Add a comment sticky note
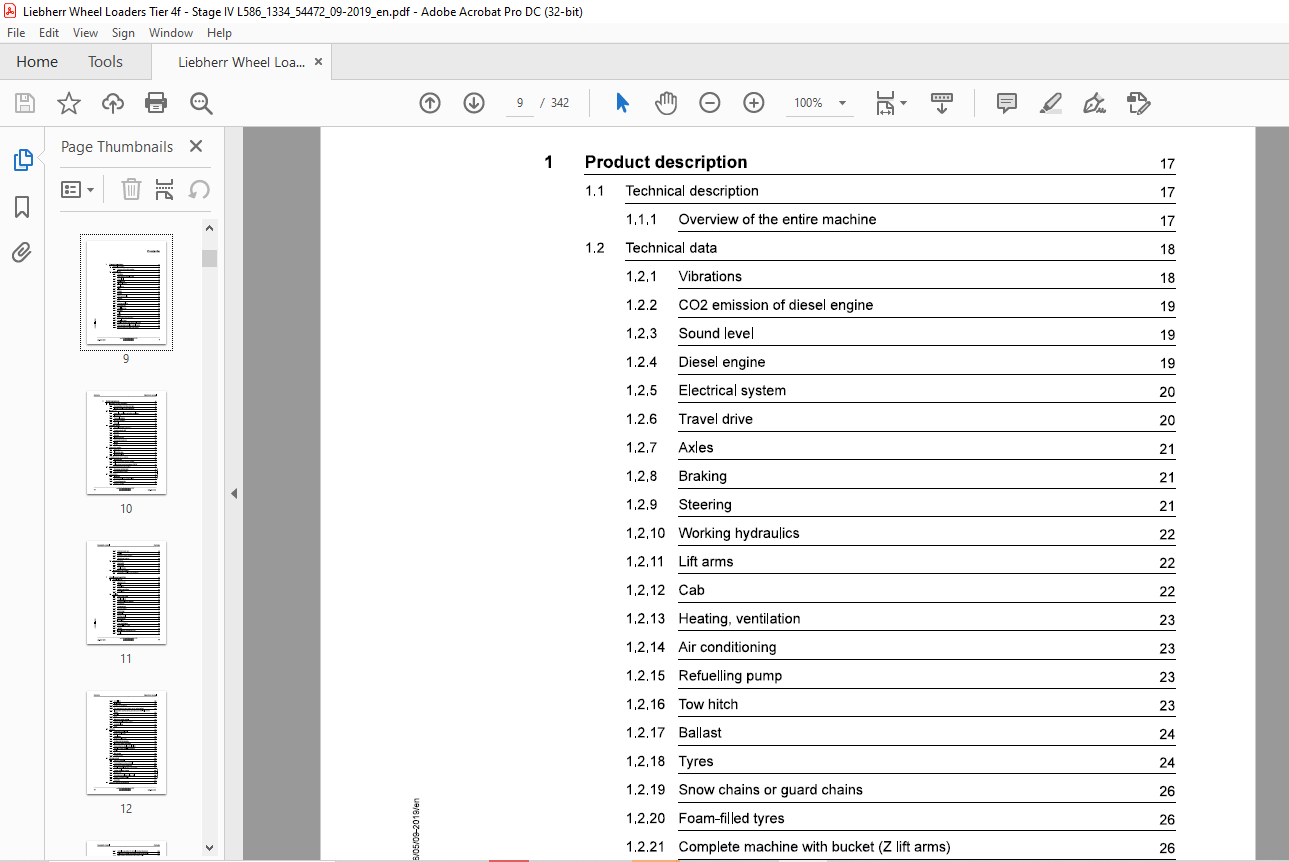Viewport: 1289px width, 862px height. point(1007,103)
